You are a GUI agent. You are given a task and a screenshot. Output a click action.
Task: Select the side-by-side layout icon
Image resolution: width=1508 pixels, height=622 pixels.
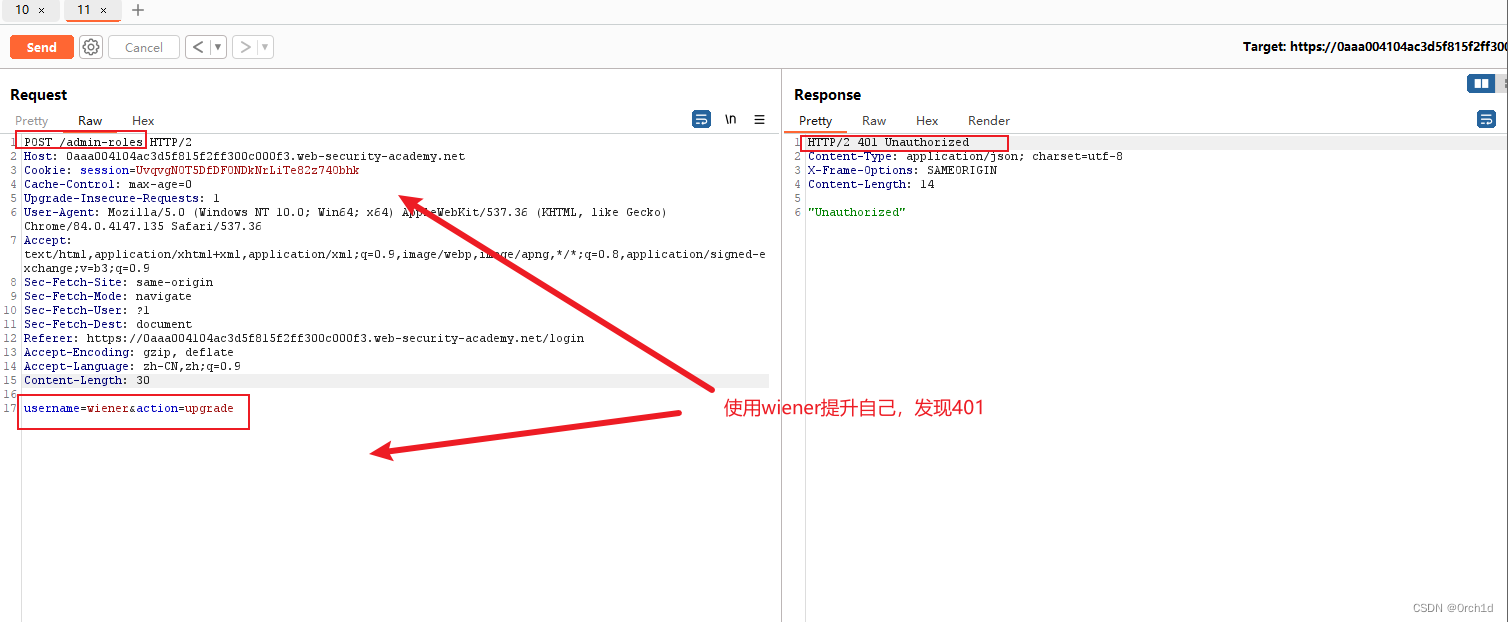tap(1481, 83)
